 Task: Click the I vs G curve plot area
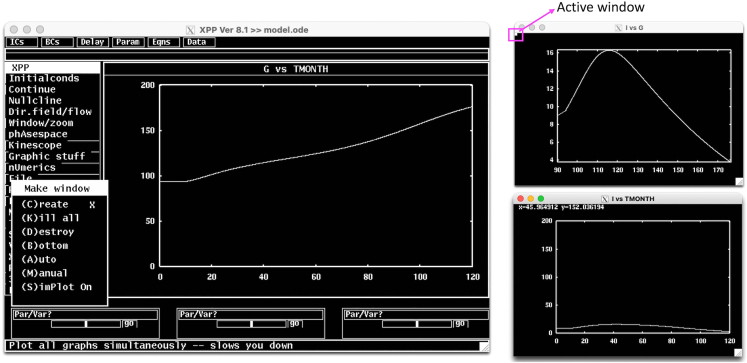[x=643, y=105]
